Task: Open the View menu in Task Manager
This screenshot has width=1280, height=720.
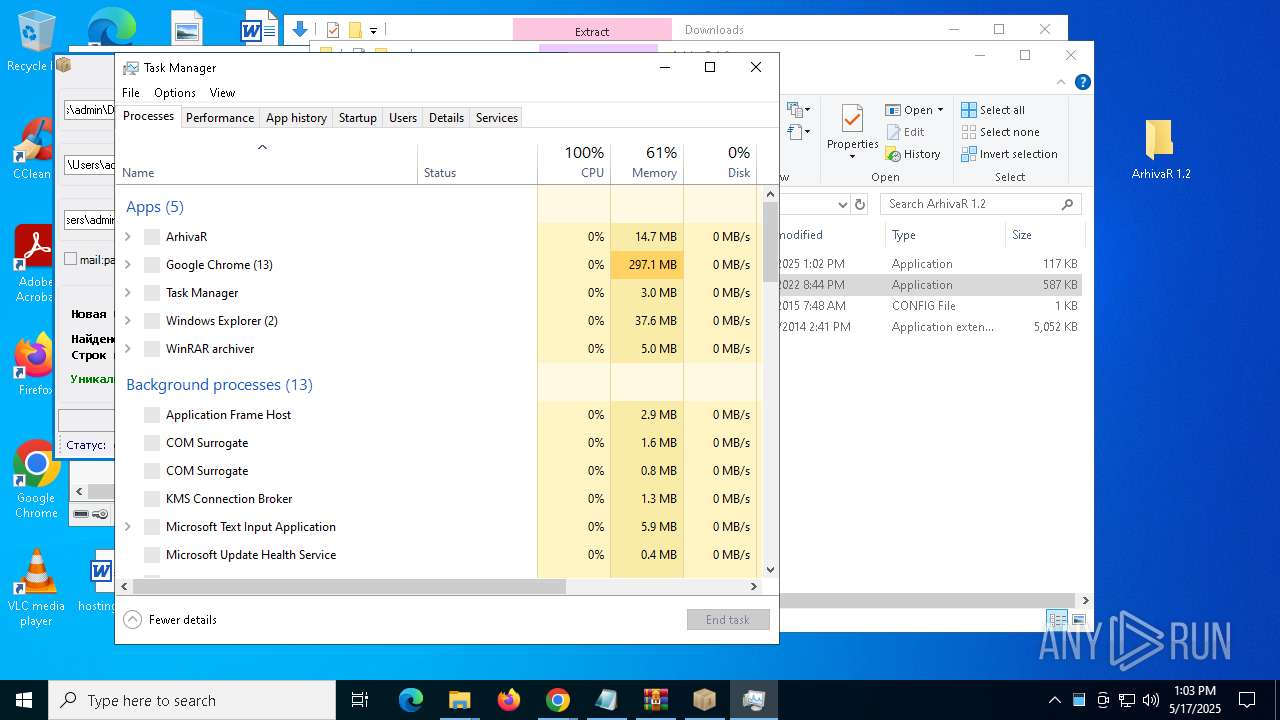Action: click(222, 92)
